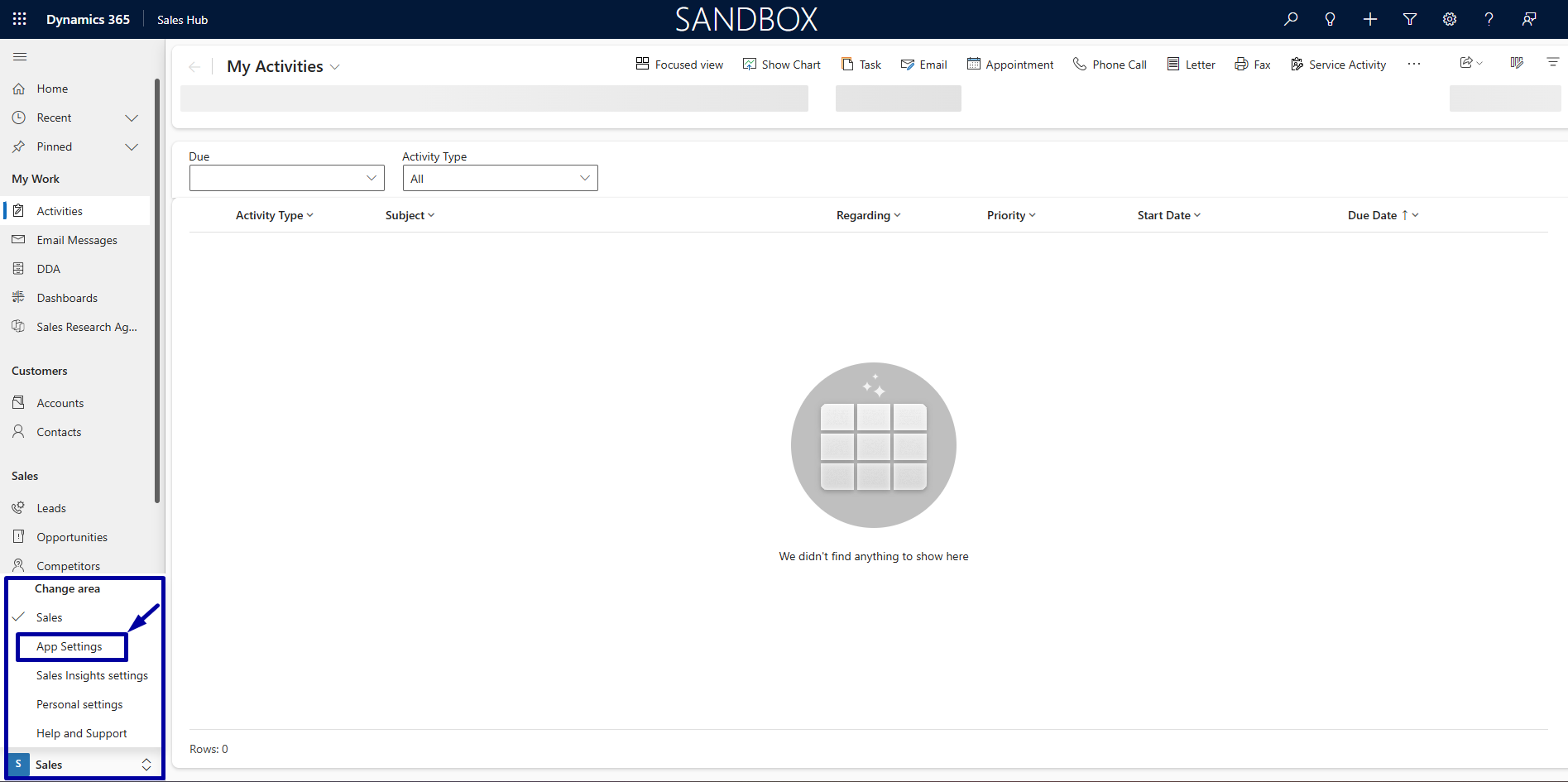Choose Sales Insights settings area
The height and width of the screenshot is (782, 1568).
click(x=92, y=675)
